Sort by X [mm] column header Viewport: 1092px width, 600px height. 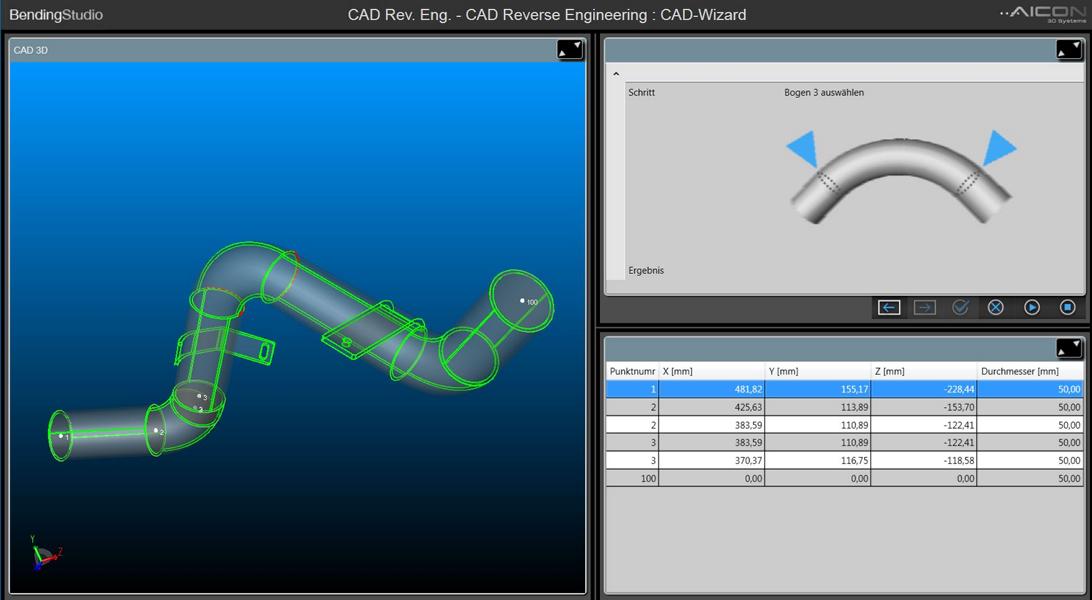712,371
